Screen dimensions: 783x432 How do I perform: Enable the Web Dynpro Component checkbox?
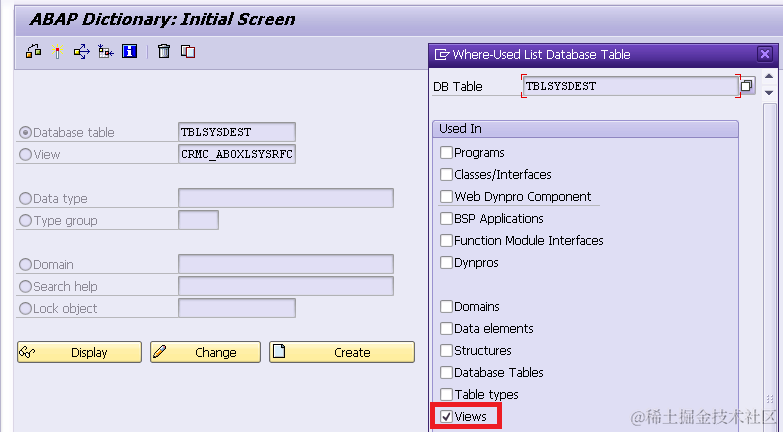pos(446,196)
